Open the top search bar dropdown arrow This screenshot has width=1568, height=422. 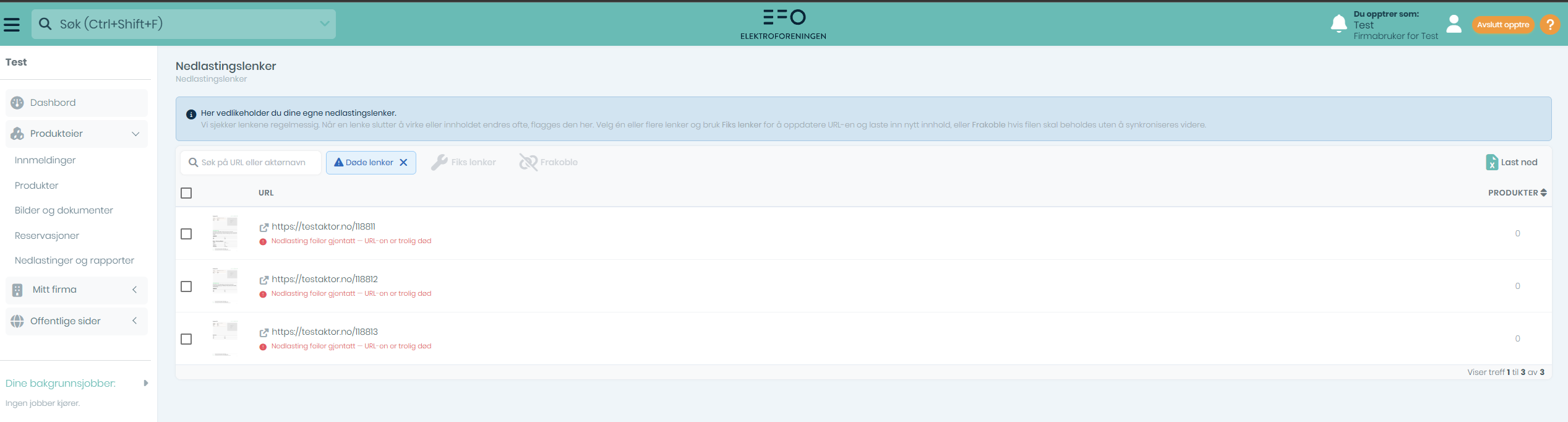[x=324, y=24]
